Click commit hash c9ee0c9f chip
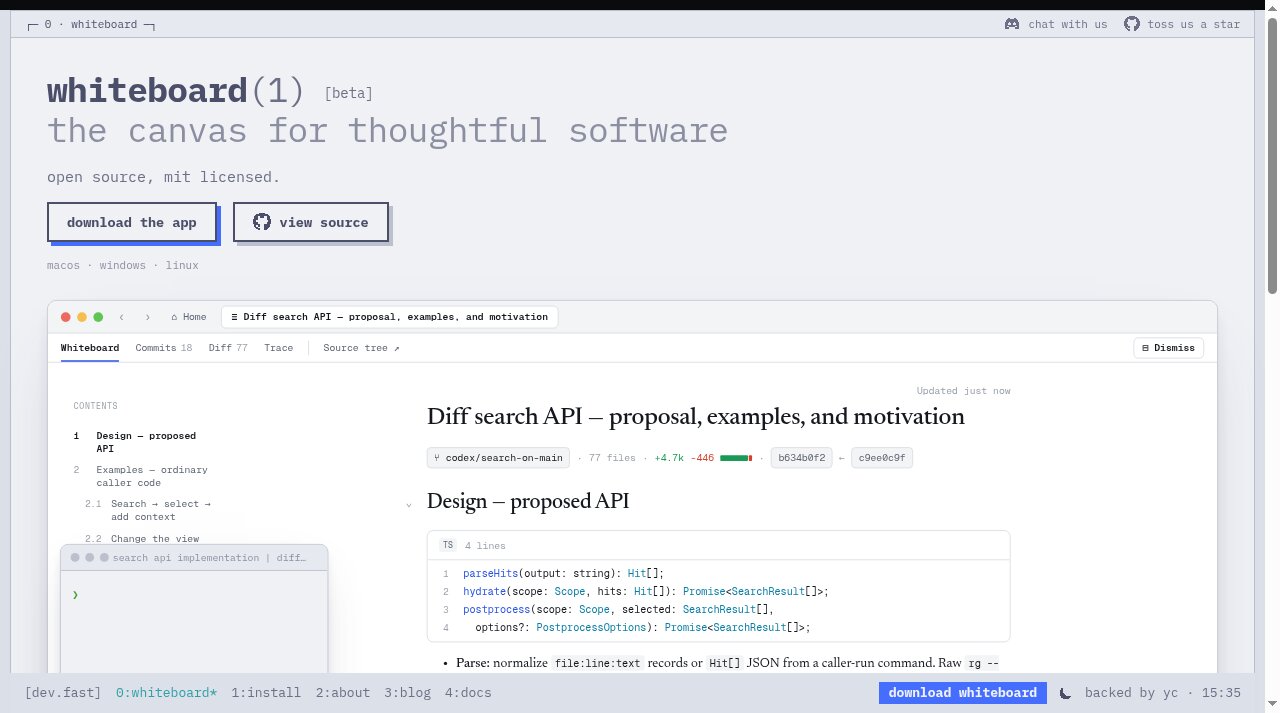Screen dimensions: 1280x713 point(882,458)
